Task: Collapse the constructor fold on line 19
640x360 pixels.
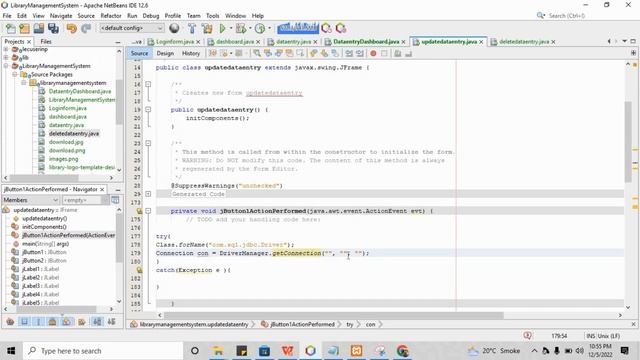Action: [x=148, y=109]
